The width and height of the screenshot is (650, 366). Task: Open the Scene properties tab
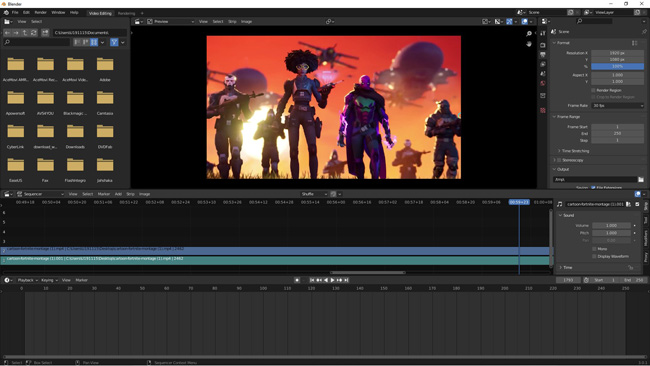coord(543,74)
